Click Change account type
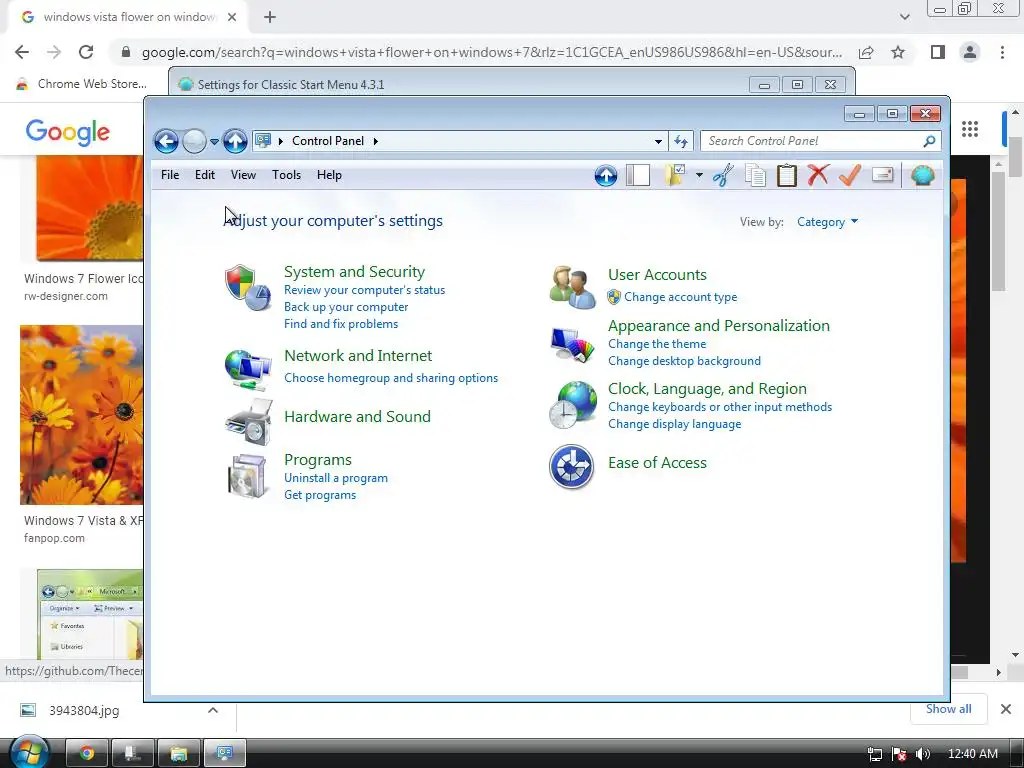This screenshot has height=768, width=1024. click(680, 297)
